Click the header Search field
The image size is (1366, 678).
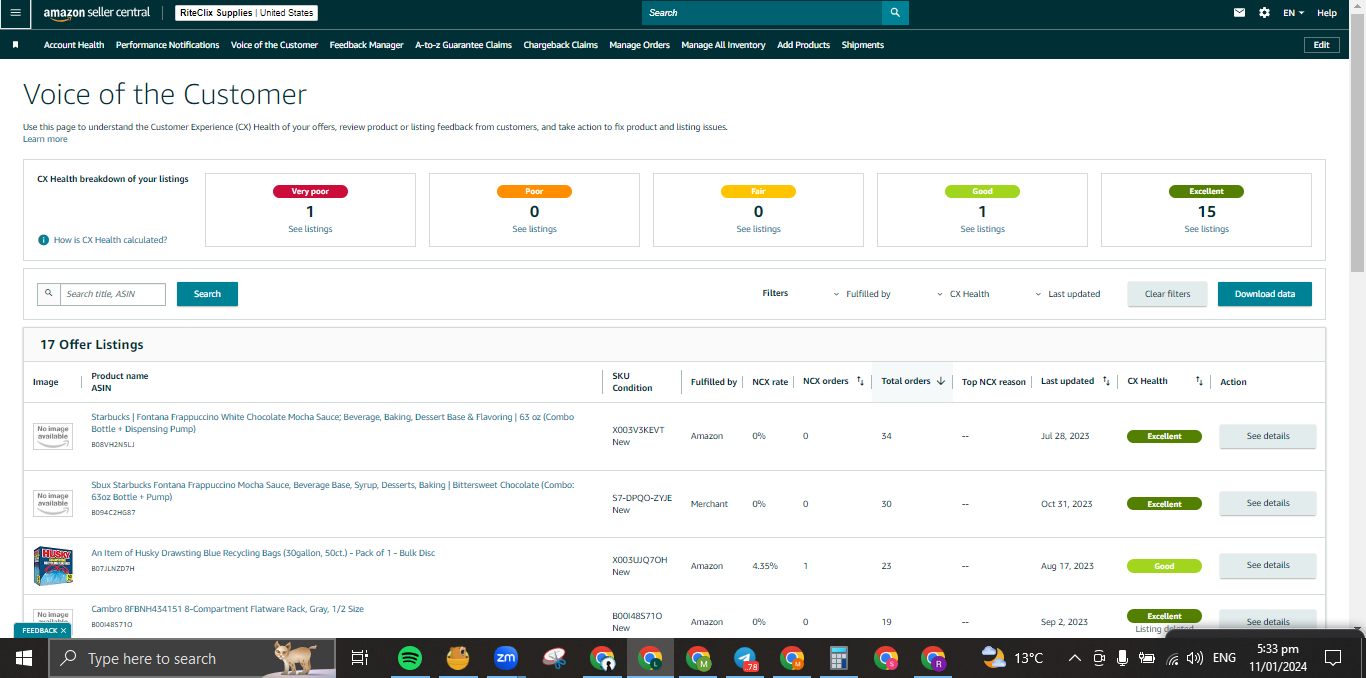(762, 13)
